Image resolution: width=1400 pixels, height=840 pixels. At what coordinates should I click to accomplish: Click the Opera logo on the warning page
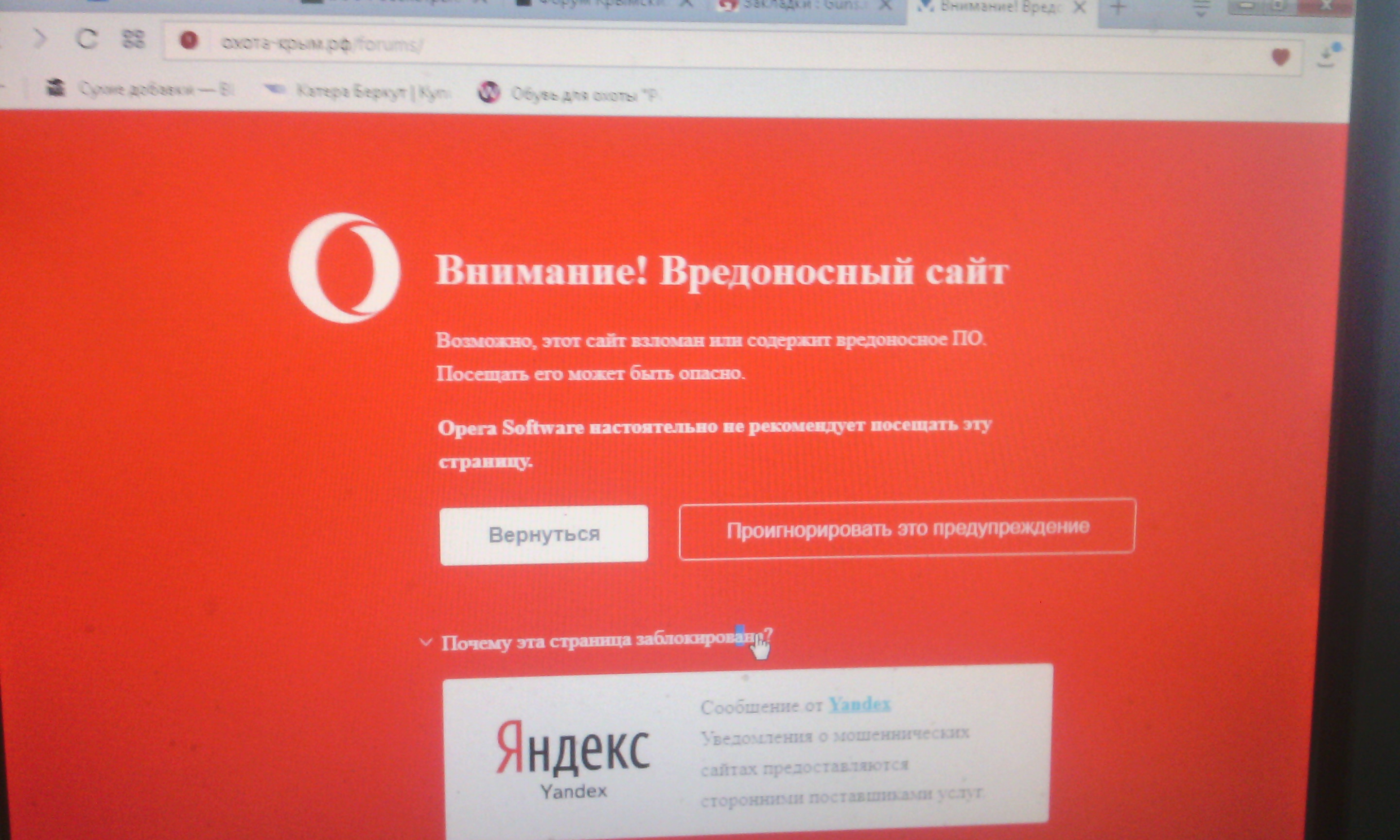coord(344,268)
